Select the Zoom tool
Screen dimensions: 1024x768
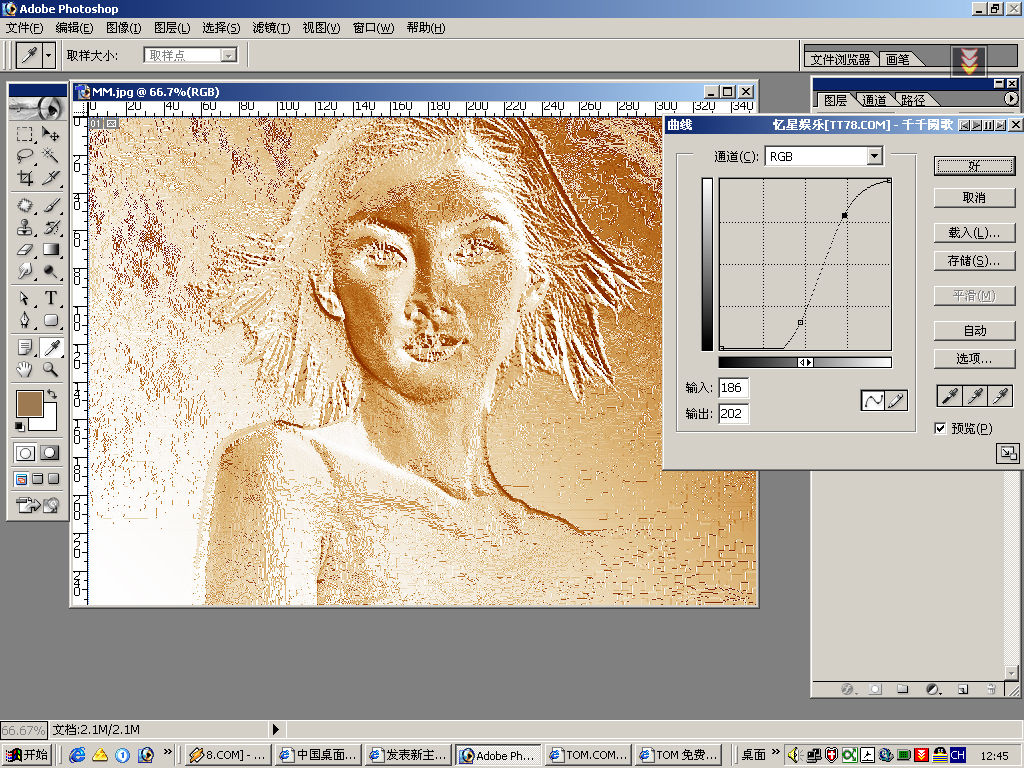tap(50, 369)
